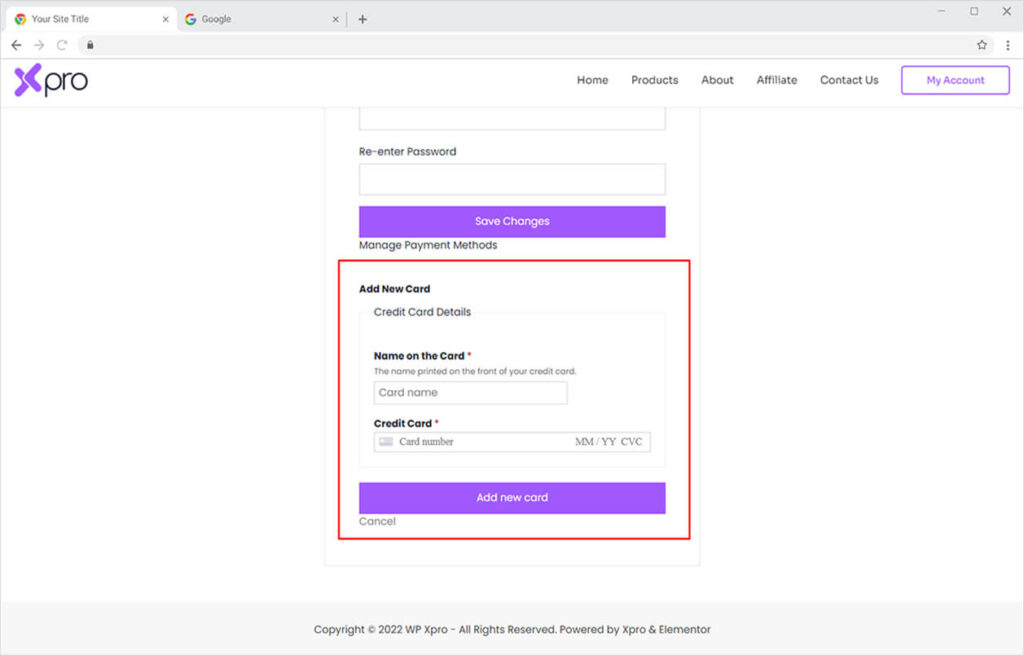Click the Cancel link
This screenshot has height=655, width=1024.
tap(377, 521)
